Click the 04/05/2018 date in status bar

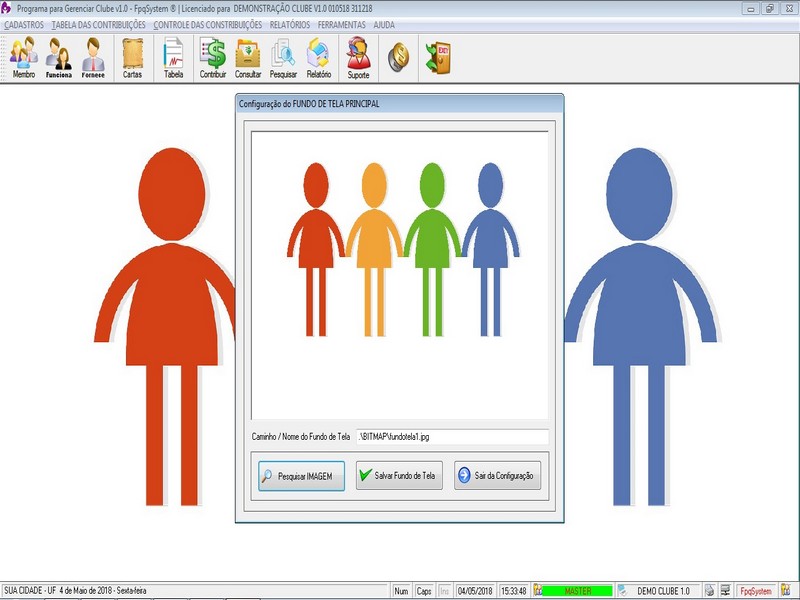(475, 591)
